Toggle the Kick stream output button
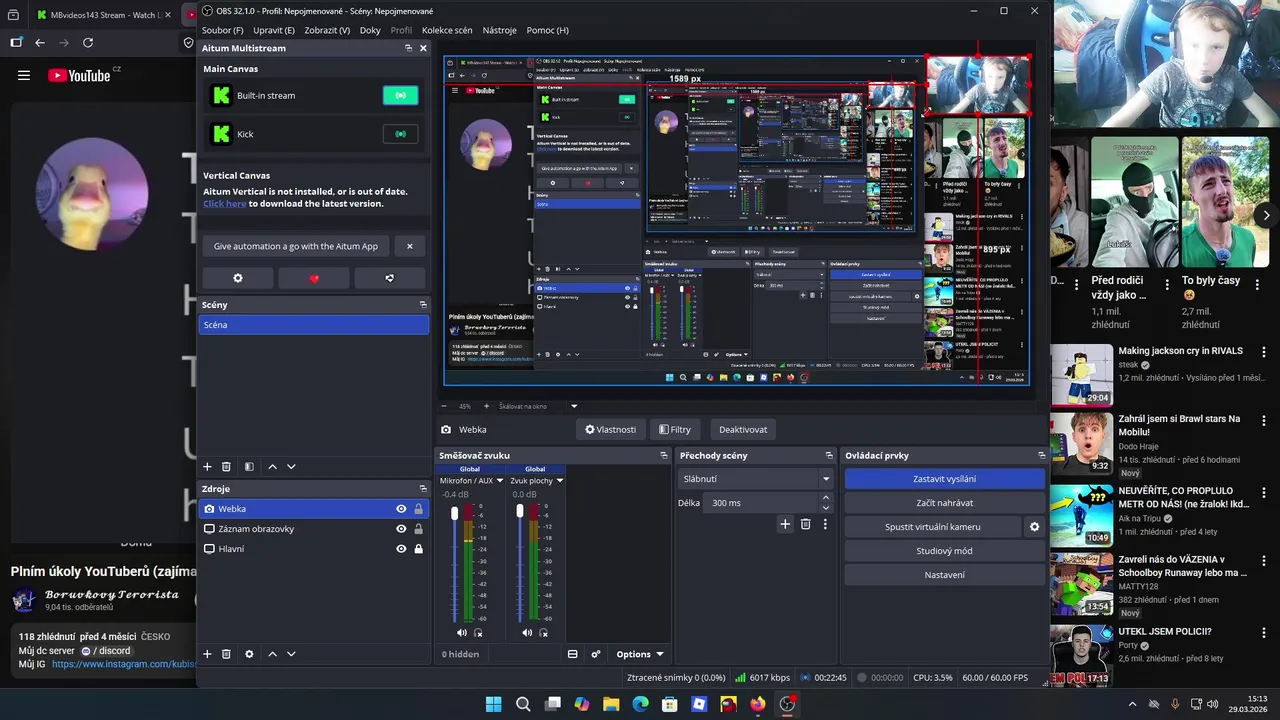 (400, 134)
